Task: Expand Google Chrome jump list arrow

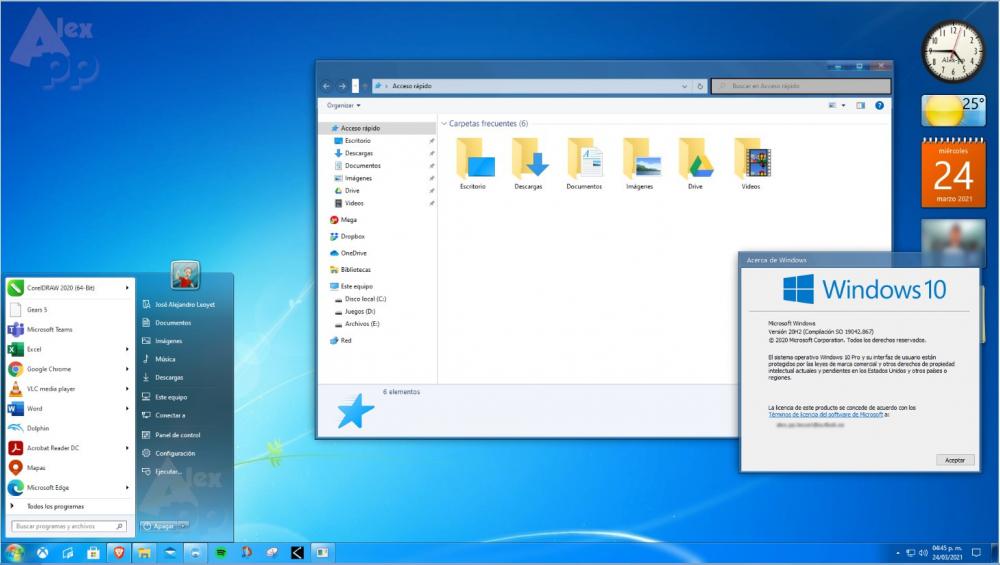Action: (127, 369)
